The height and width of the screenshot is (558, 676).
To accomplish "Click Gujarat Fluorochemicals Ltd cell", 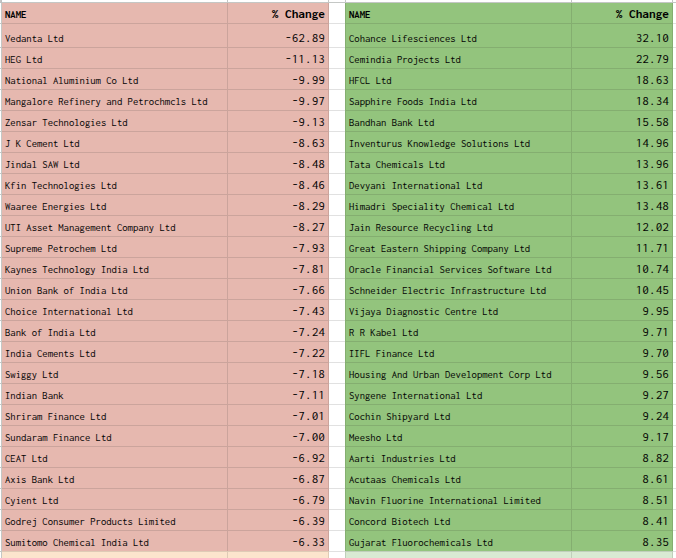I will (458, 542).
